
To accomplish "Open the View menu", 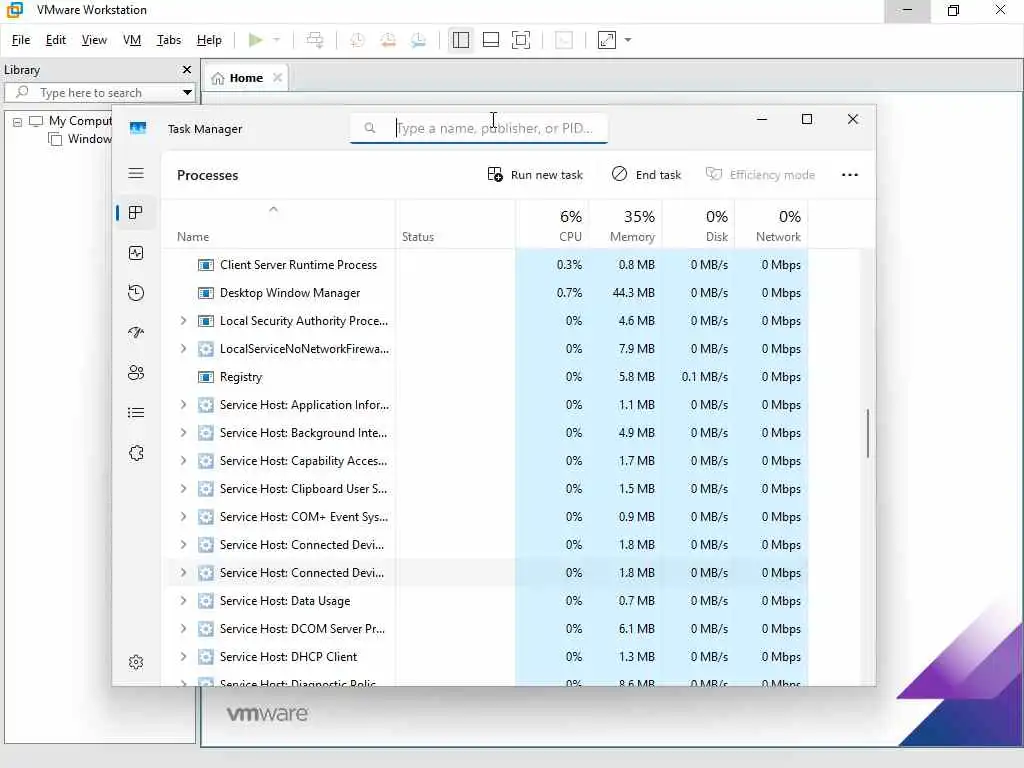I will coord(94,40).
